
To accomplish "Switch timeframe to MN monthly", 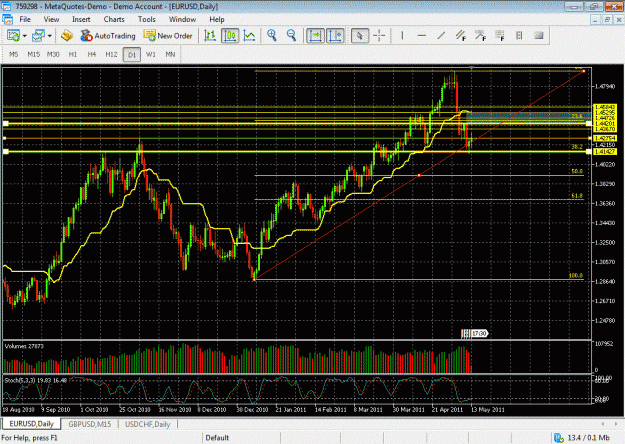I will click(170, 54).
